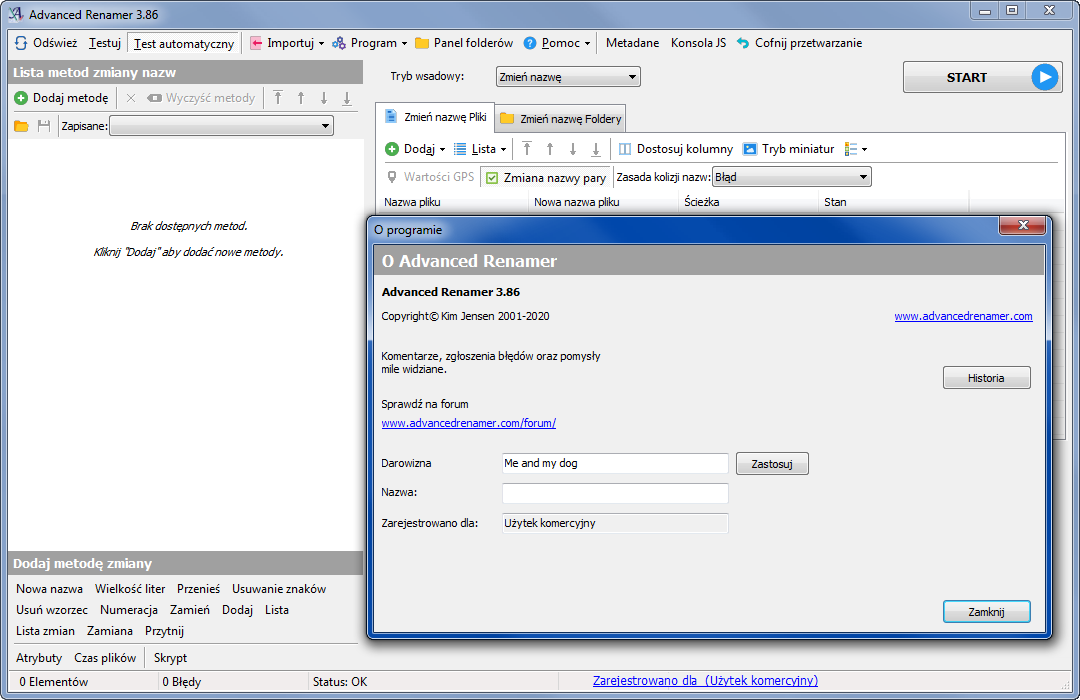
Task: Click the open folder icon beside Zapisane
Action: pos(21,126)
